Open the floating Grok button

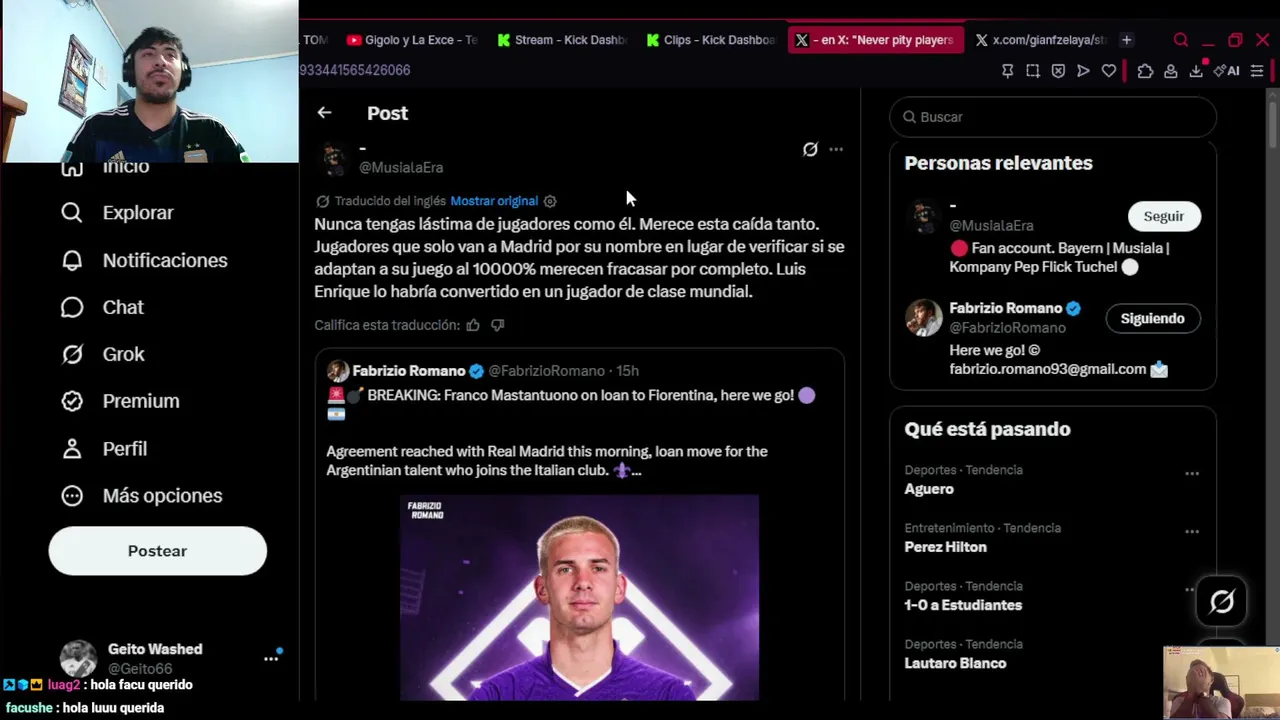[x=1222, y=601]
